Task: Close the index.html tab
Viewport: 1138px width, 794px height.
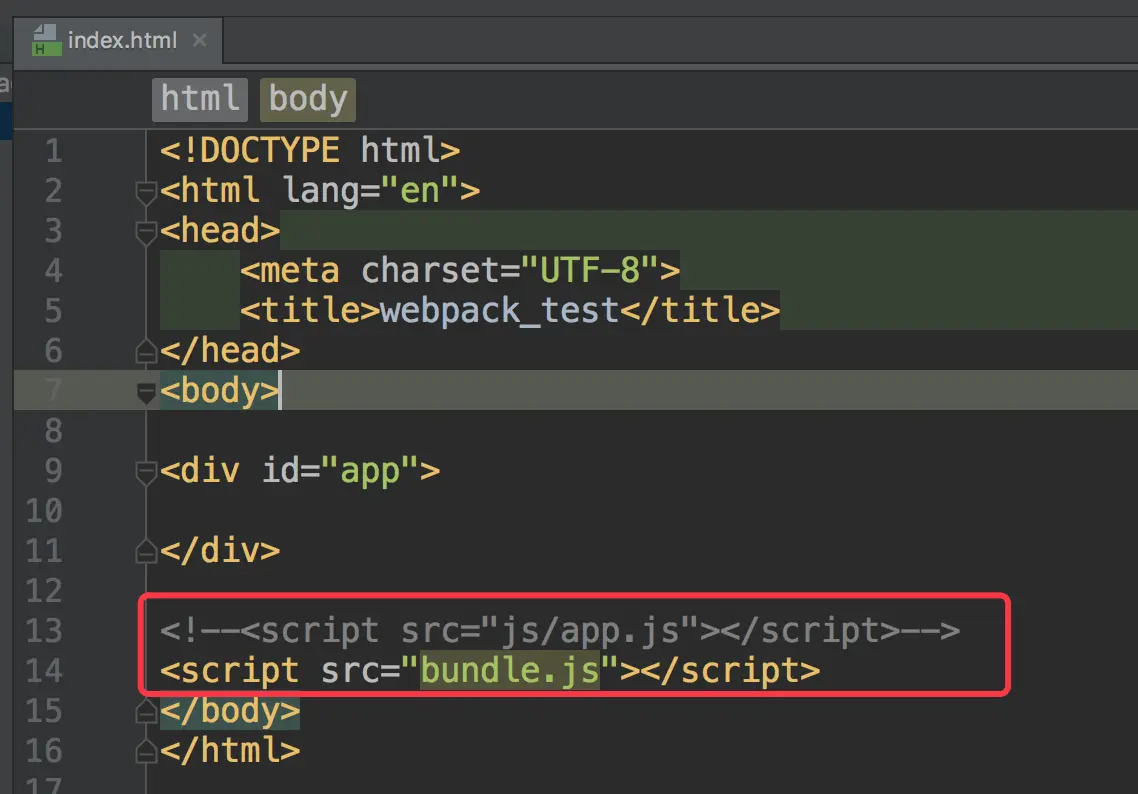Action: [x=200, y=41]
